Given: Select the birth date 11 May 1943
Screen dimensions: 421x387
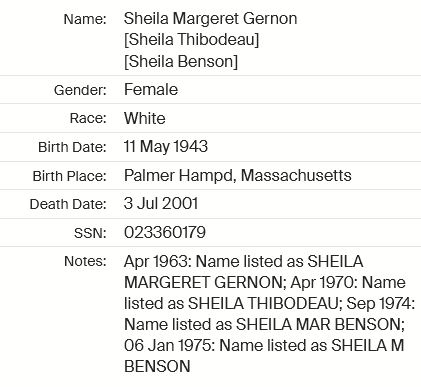Looking at the screenshot, I should [x=166, y=147].
